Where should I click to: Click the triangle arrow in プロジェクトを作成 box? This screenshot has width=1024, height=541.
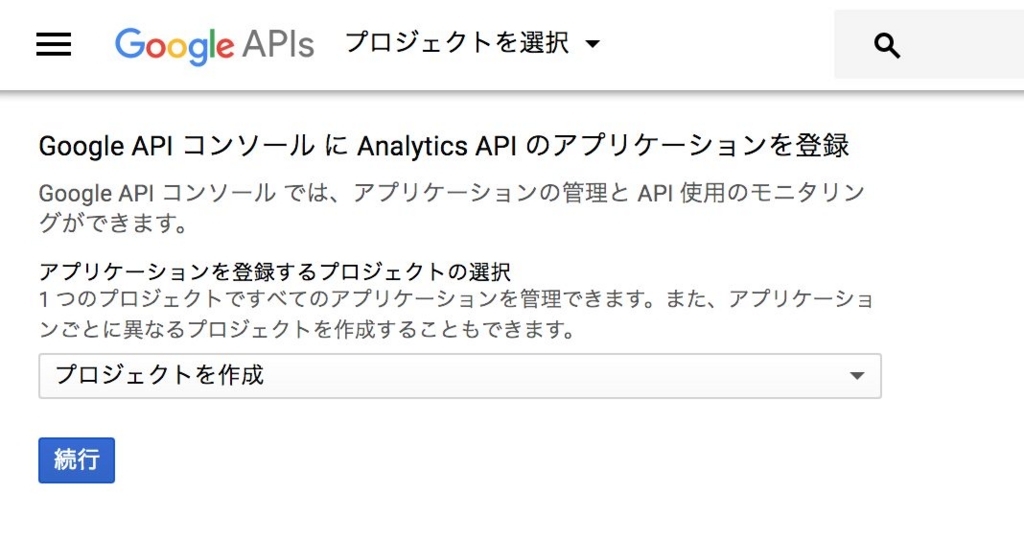click(857, 376)
